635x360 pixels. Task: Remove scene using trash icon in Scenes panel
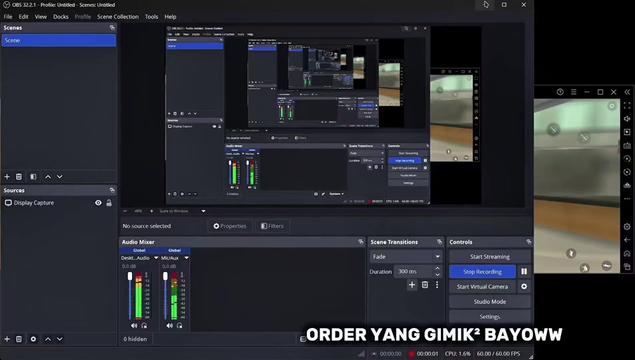click(x=19, y=177)
